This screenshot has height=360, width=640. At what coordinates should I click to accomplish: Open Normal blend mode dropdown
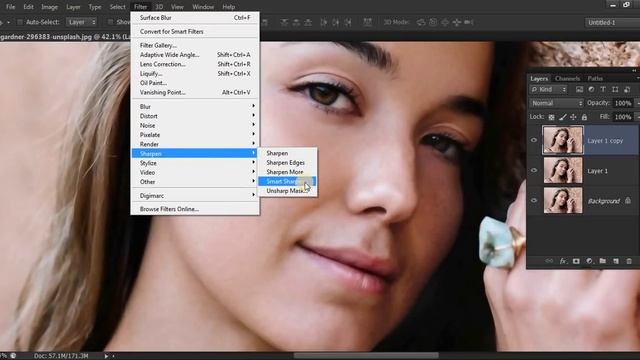pyautogui.click(x=557, y=103)
